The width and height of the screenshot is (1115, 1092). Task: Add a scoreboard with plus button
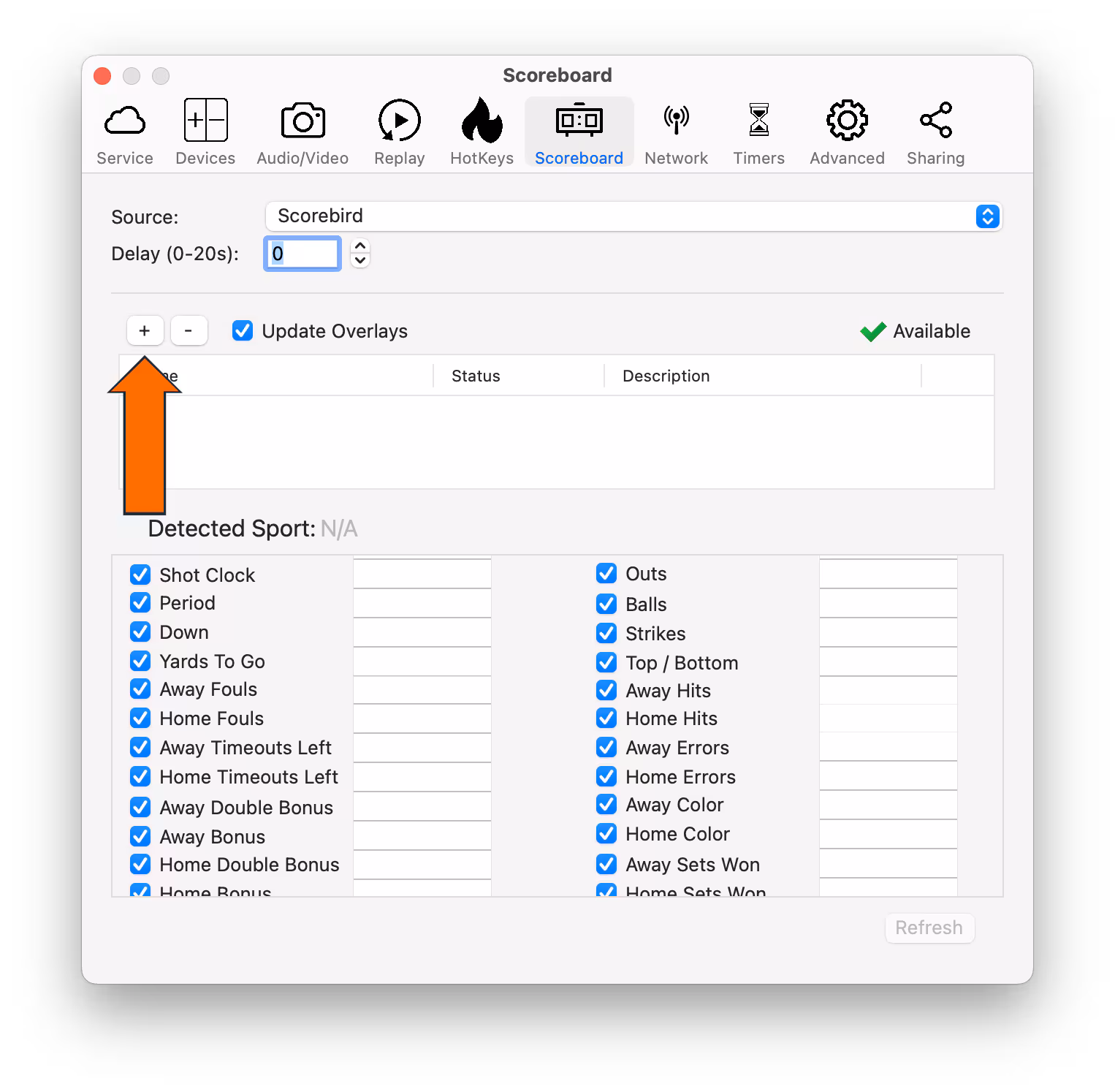pos(145,331)
